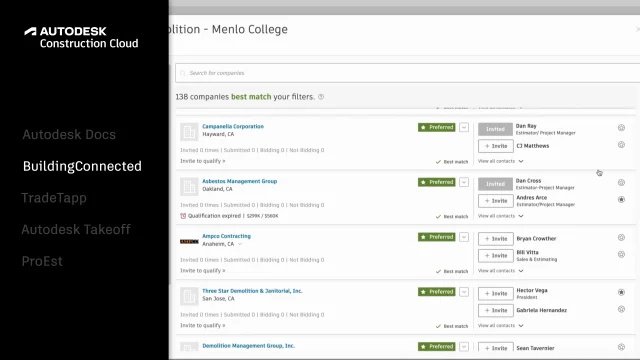
Task: Expand Ampco Contracting Anaheim location chevron
Action: pyautogui.click(x=240, y=244)
